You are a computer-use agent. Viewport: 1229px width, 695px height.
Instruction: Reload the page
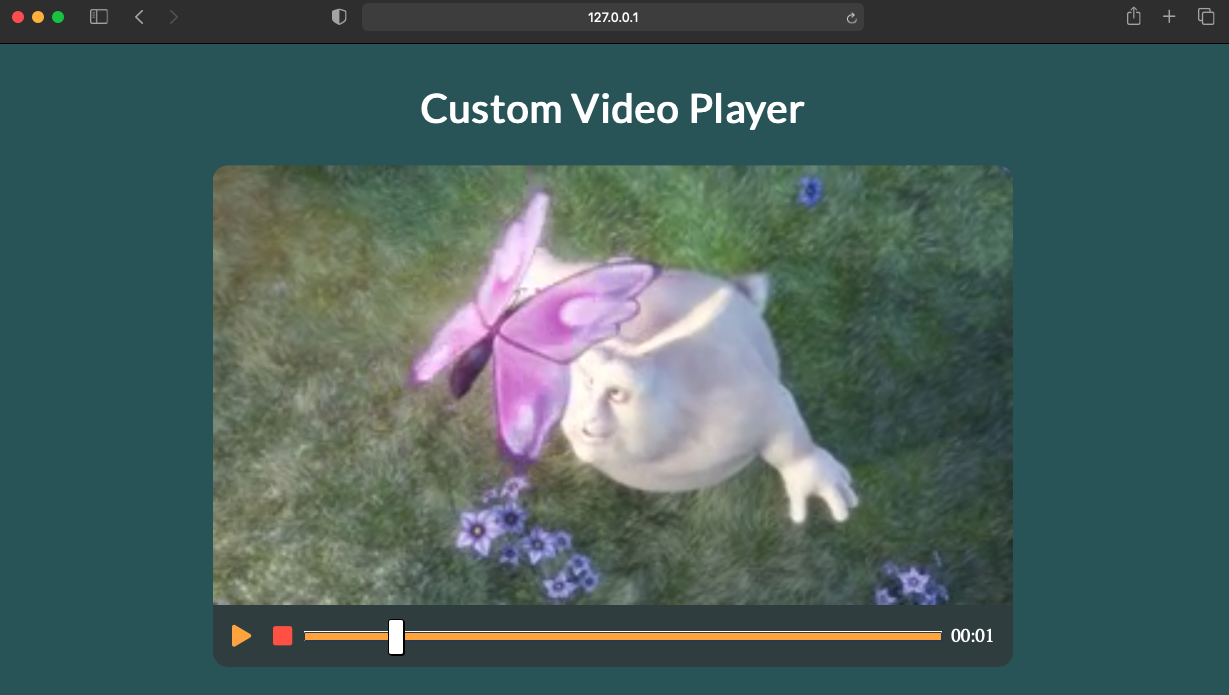coord(851,18)
